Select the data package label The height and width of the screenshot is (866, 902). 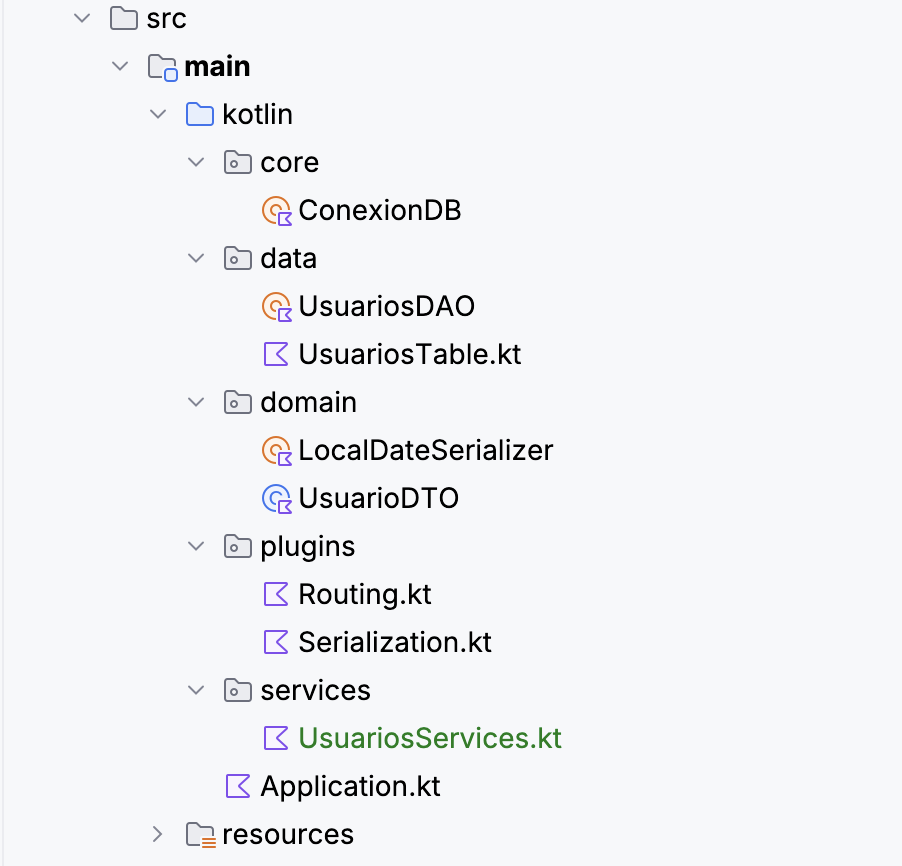click(x=289, y=258)
